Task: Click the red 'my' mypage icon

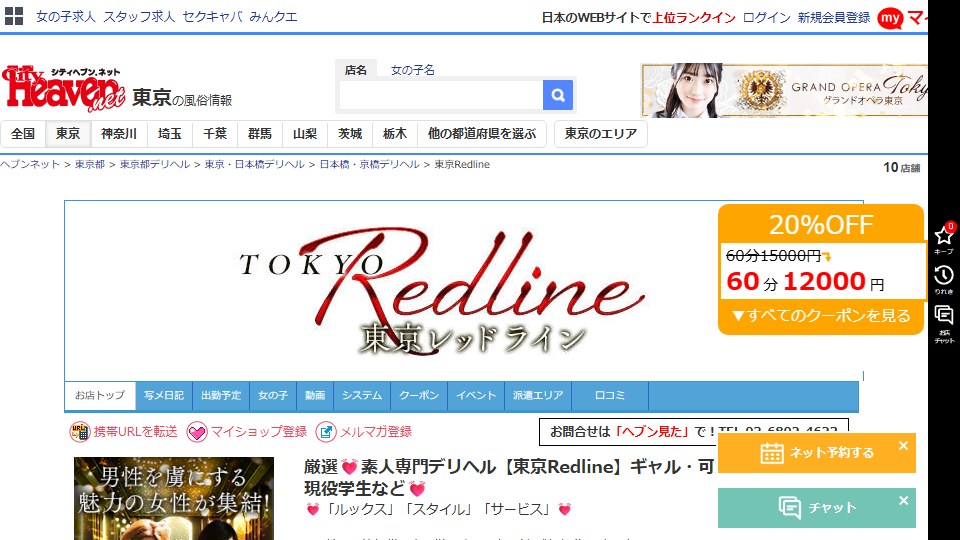Action: coord(890,18)
